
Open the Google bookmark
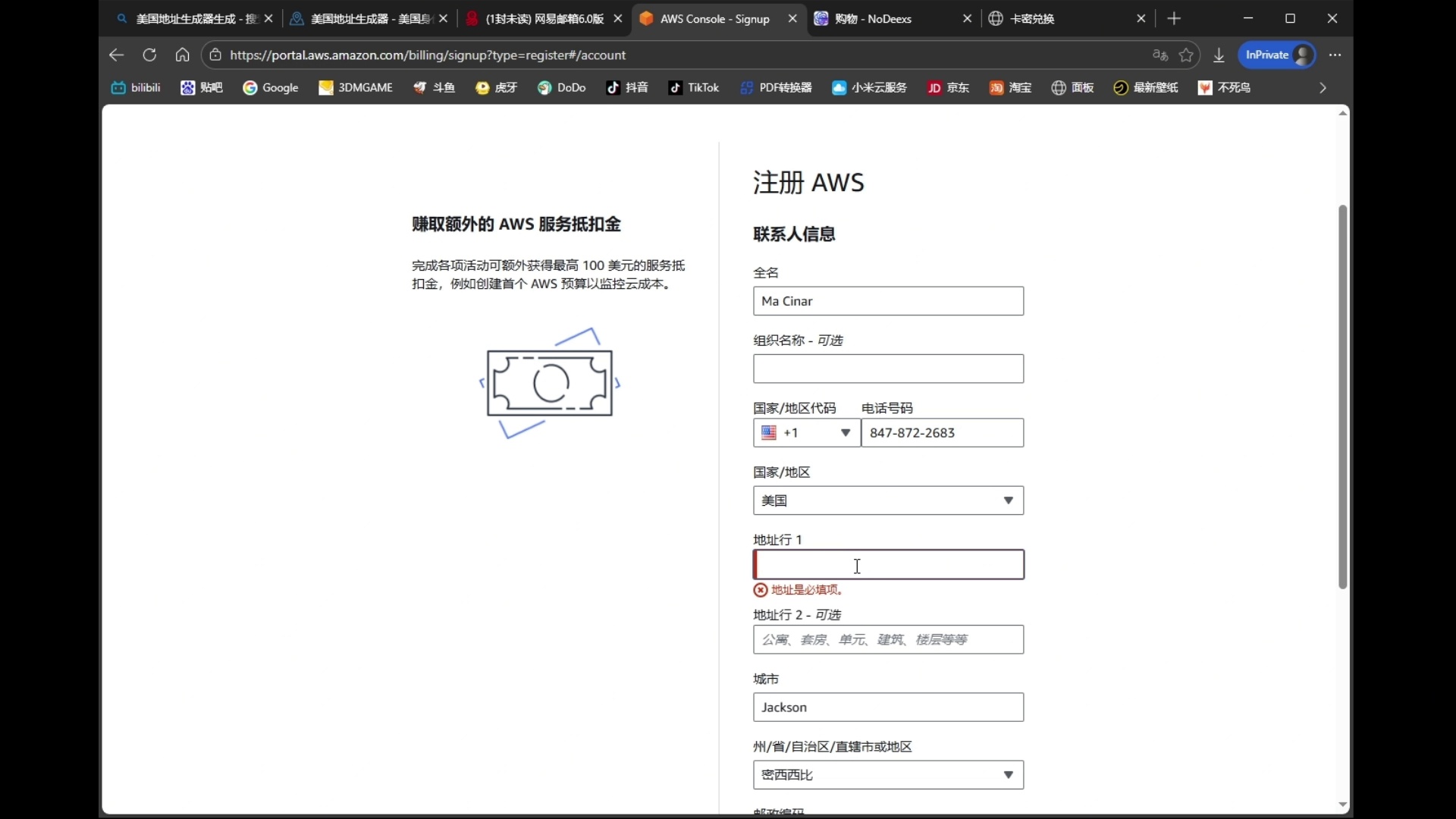[x=271, y=87]
